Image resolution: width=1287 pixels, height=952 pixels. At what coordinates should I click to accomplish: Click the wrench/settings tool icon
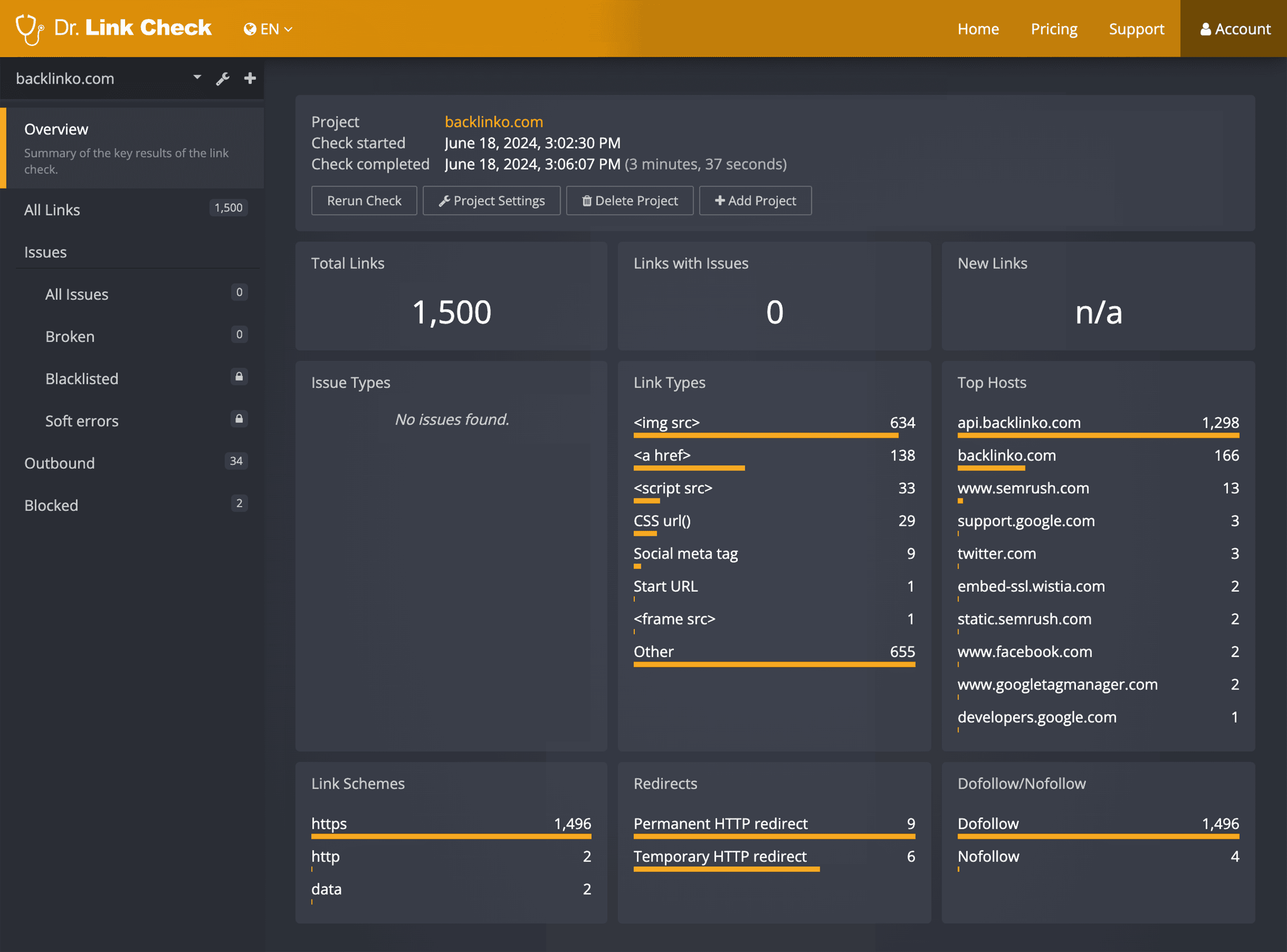223,79
